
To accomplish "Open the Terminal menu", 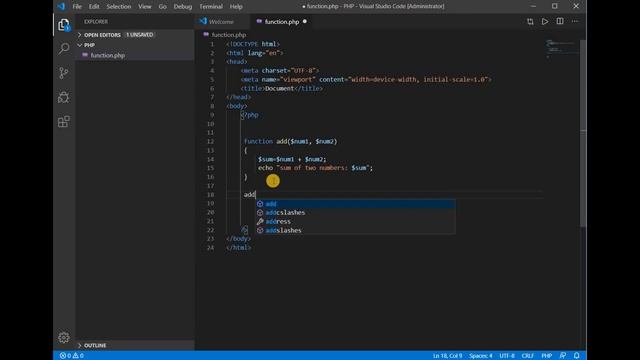I will click(x=211, y=7).
